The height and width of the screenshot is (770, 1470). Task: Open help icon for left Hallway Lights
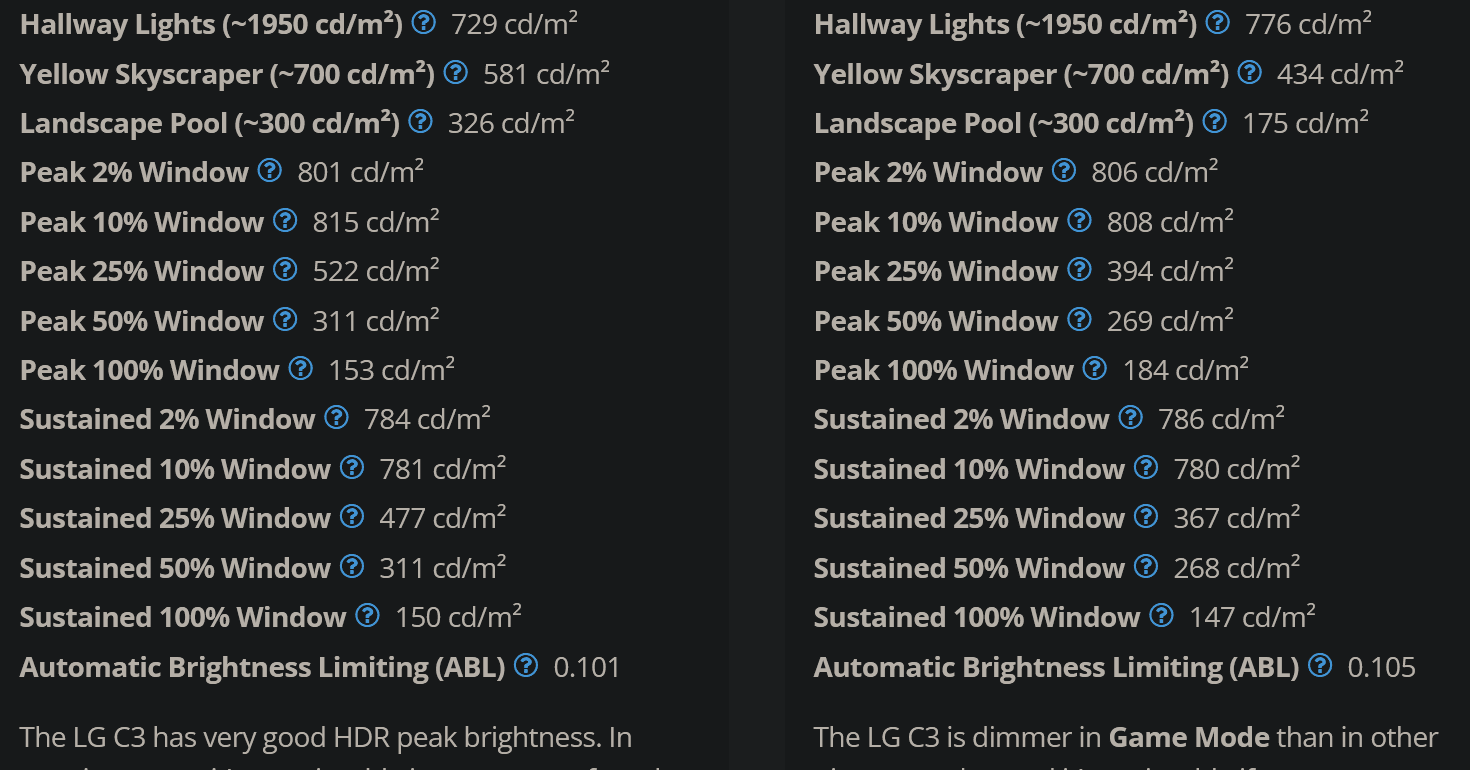click(x=424, y=22)
